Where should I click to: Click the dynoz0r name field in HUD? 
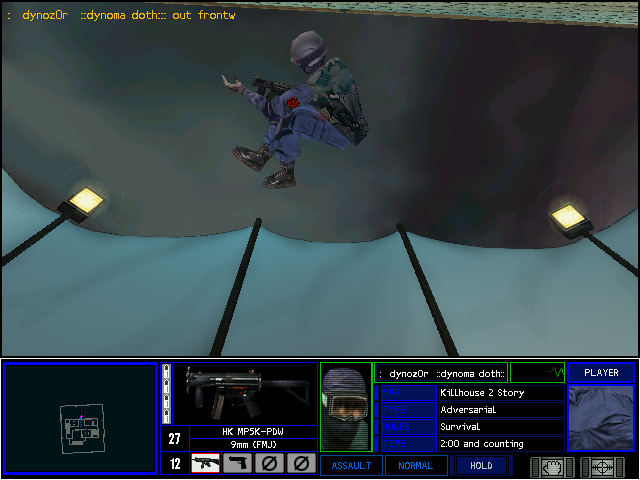[441, 373]
